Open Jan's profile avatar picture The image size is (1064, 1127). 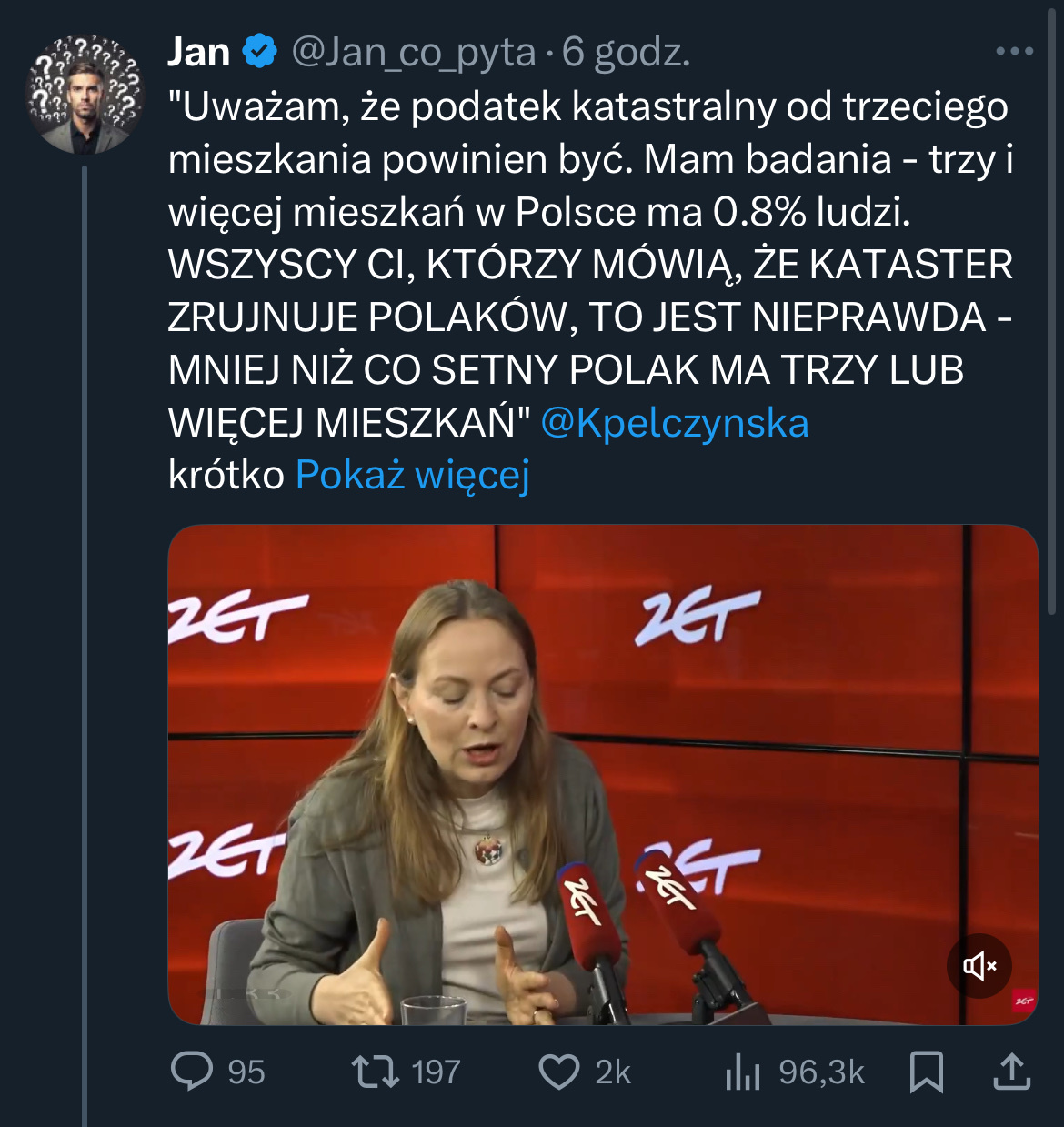click(x=85, y=95)
